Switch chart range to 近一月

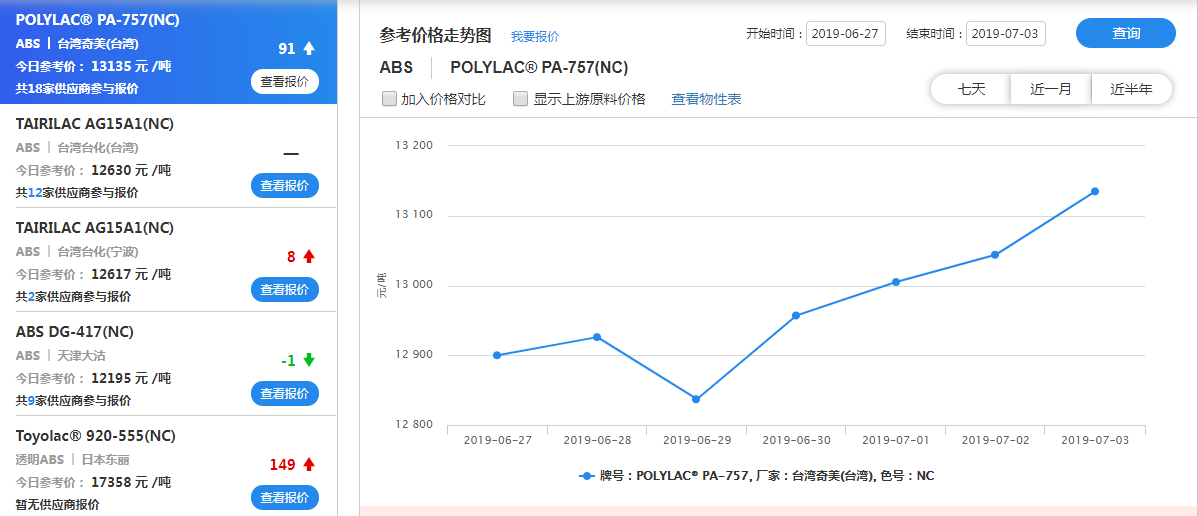1051,89
